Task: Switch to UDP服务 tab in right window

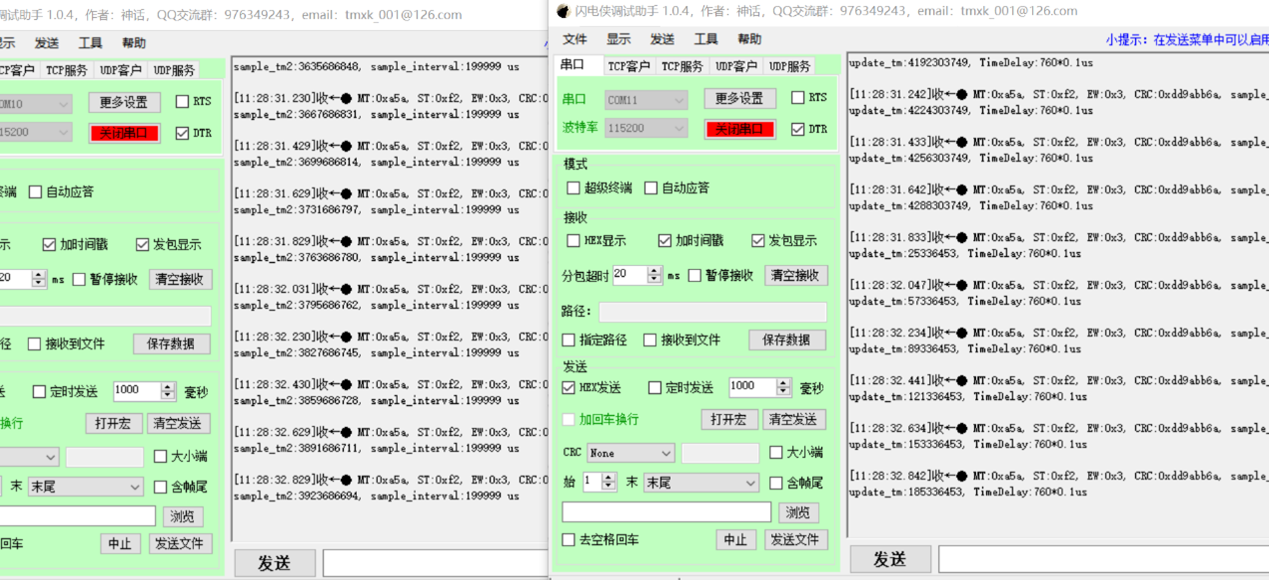Action: click(789, 66)
